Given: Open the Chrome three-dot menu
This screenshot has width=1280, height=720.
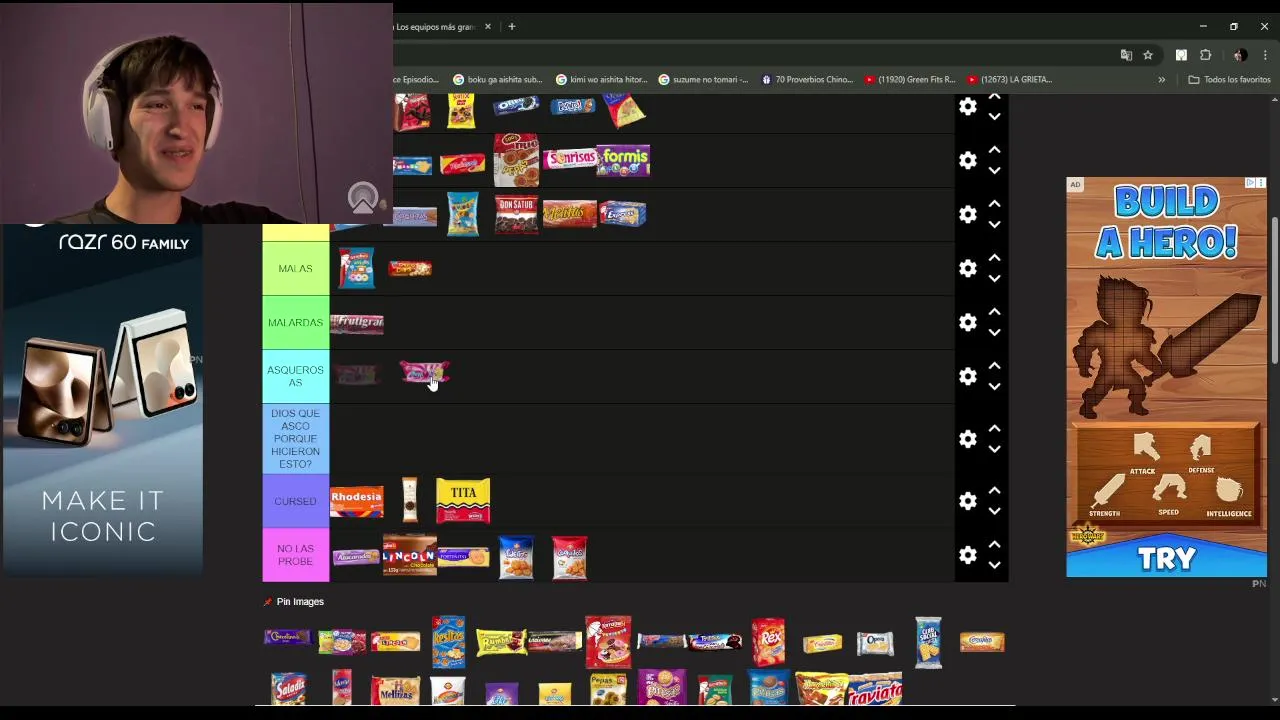Looking at the screenshot, I should (x=1265, y=55).
